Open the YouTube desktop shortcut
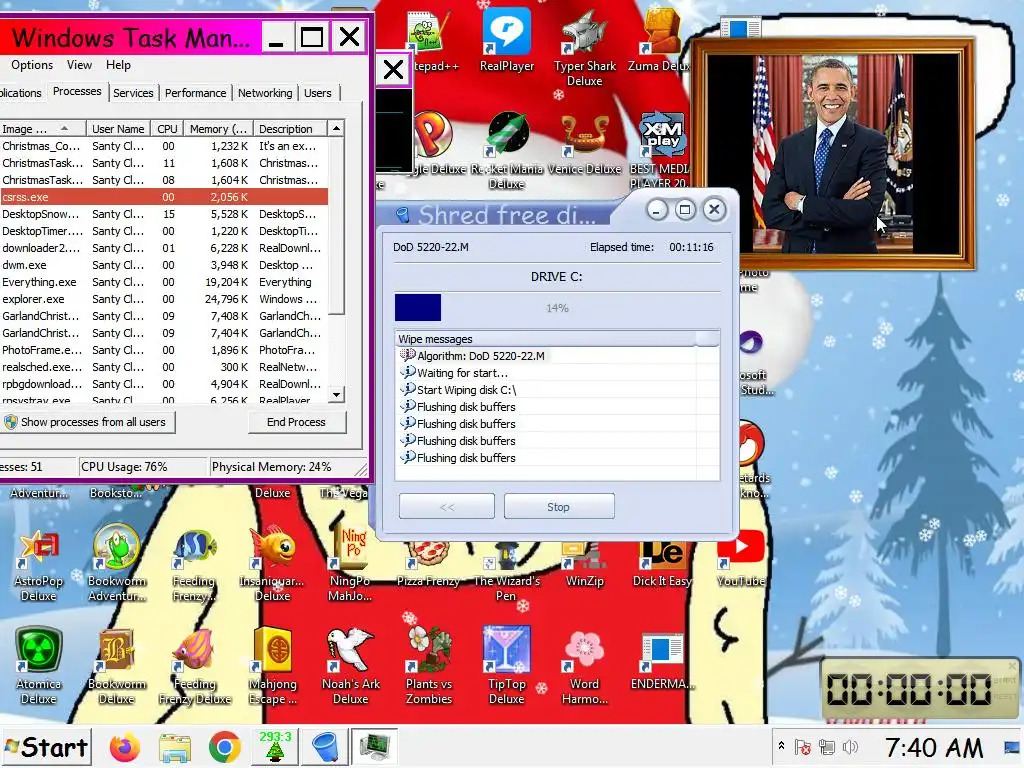Viewport: 1024px width, 768px height. tap(740, 560)
